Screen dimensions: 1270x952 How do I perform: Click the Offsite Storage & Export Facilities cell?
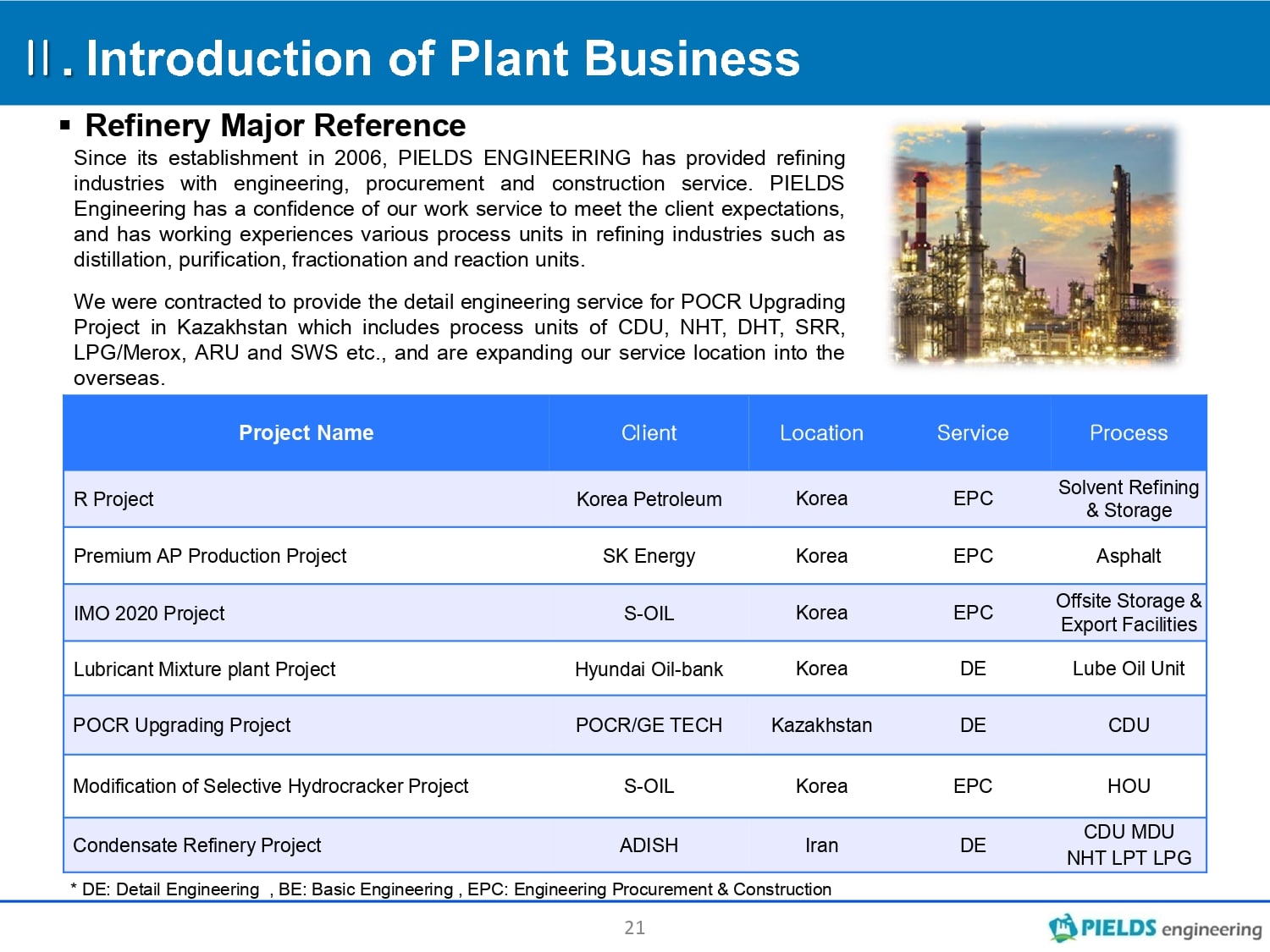click(x=1129, y=613)
